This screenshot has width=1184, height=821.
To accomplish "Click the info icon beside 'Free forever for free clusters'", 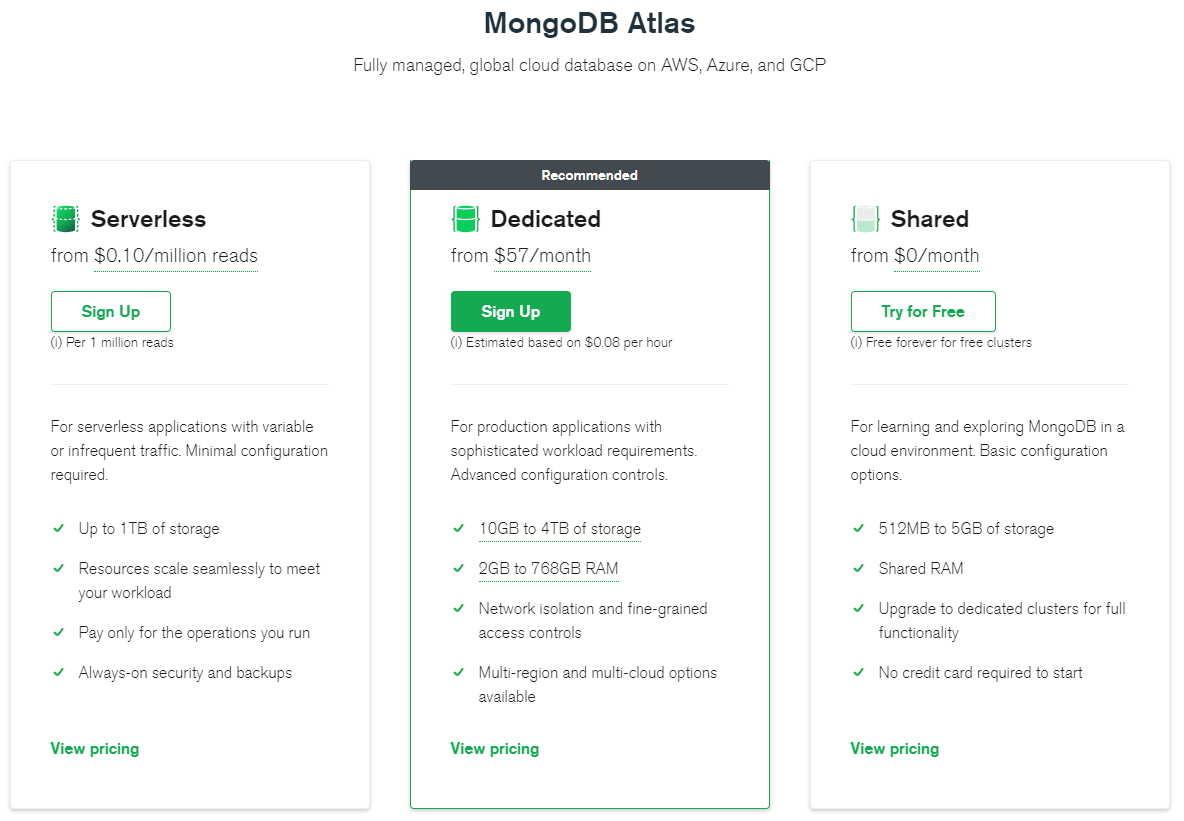I will (x=855, y=341).
